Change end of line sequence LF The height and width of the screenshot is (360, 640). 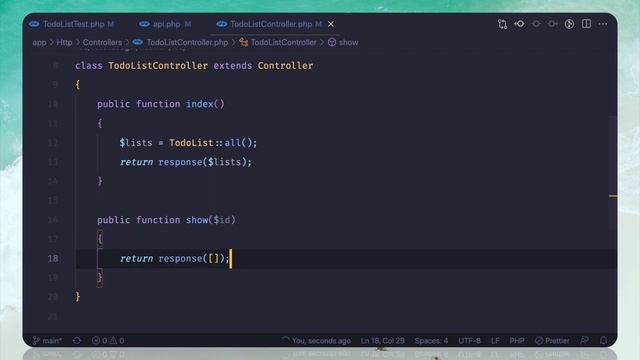(495, 340)
